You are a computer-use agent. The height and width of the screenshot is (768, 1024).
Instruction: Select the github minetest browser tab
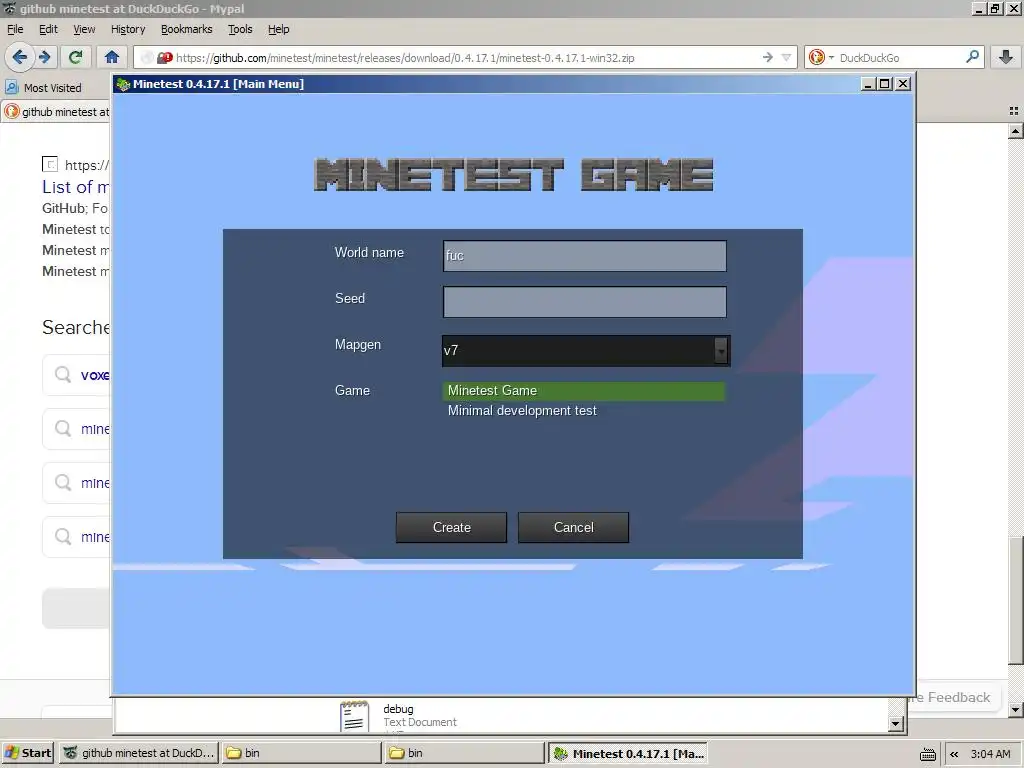pyautogui.click(x=56, y=112)
